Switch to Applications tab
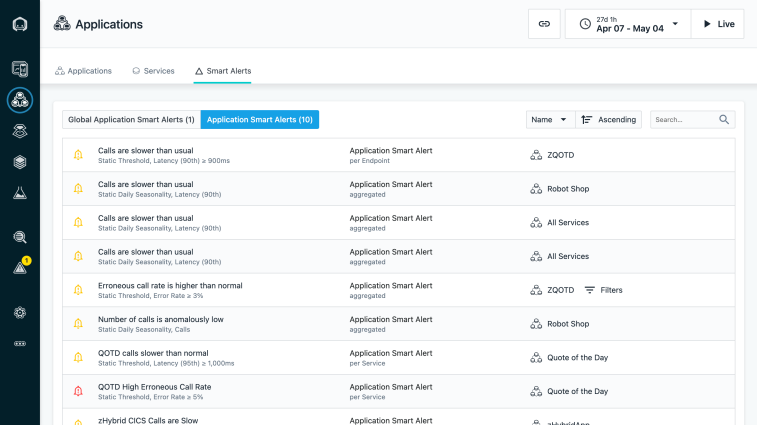757x425 pixels. (x=83, y=71)
